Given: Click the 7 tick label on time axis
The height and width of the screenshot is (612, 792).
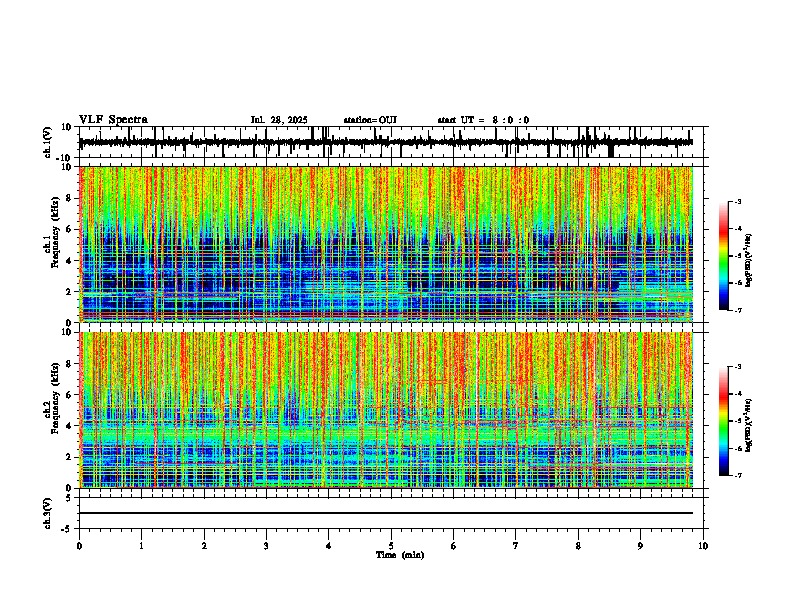Looking at the screenshot, I should pyautogui.click(x=516, y=546).
